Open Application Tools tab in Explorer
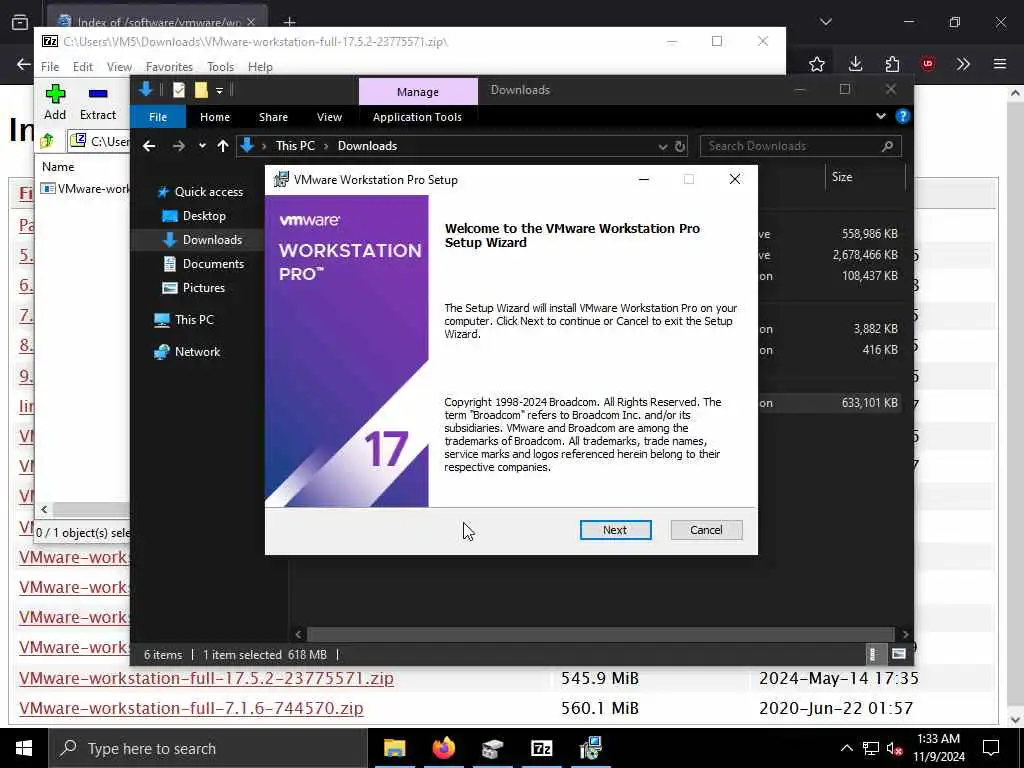The width and height of the screenshot is (1024, 768). 417,117
